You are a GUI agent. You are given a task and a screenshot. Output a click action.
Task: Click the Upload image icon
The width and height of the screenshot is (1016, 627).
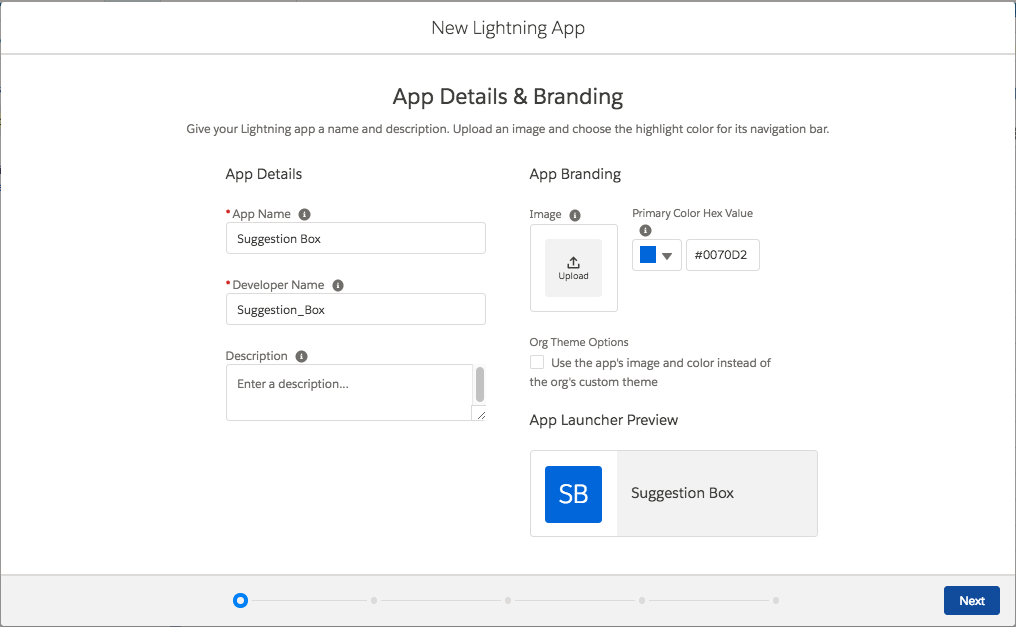(573, 267)
